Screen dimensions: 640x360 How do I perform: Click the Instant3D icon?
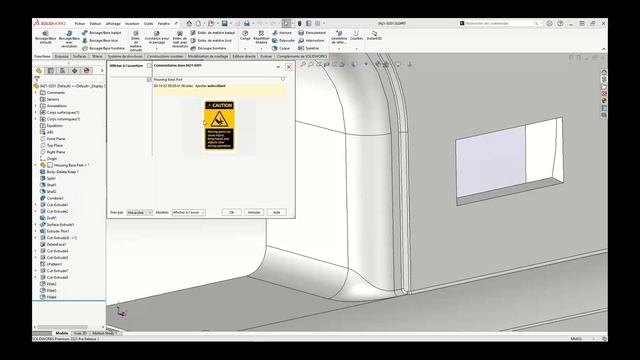374,33
